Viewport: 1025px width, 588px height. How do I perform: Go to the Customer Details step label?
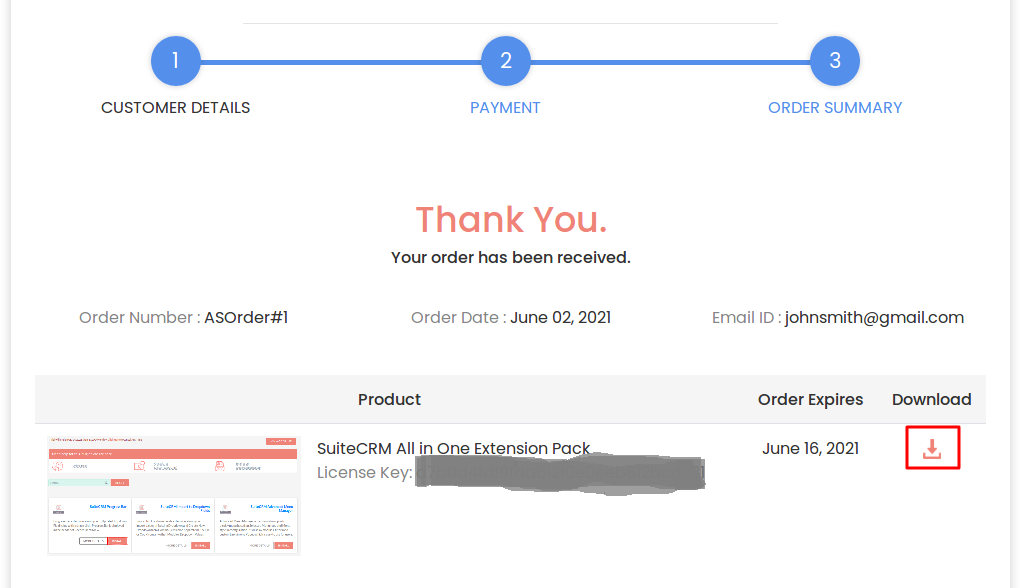point(176,107)
